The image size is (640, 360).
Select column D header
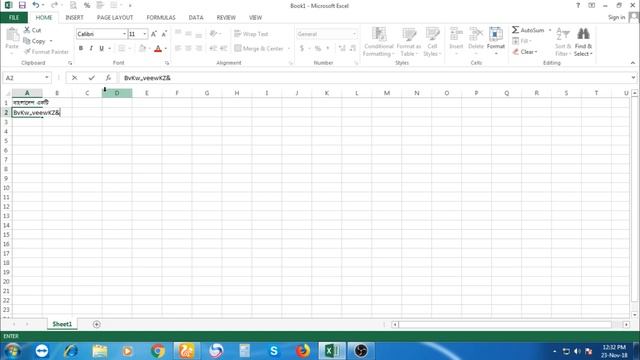(117, 93)
